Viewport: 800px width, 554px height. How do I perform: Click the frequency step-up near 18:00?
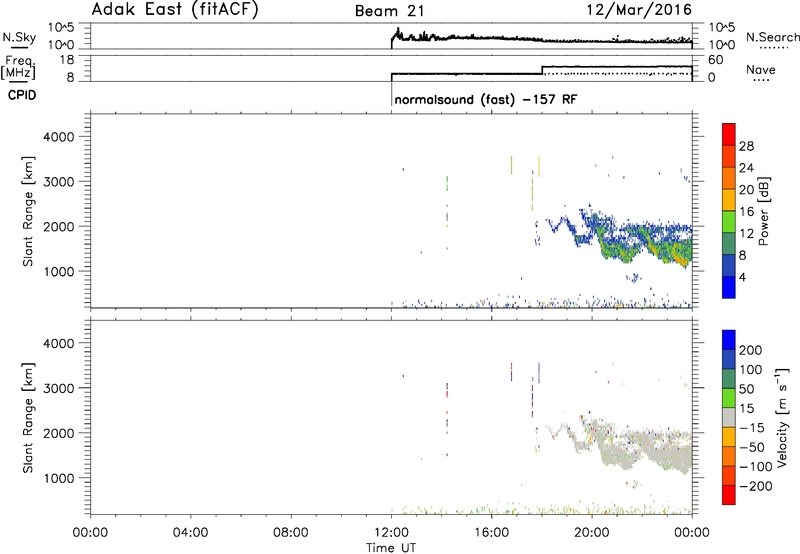coord(542,70)
